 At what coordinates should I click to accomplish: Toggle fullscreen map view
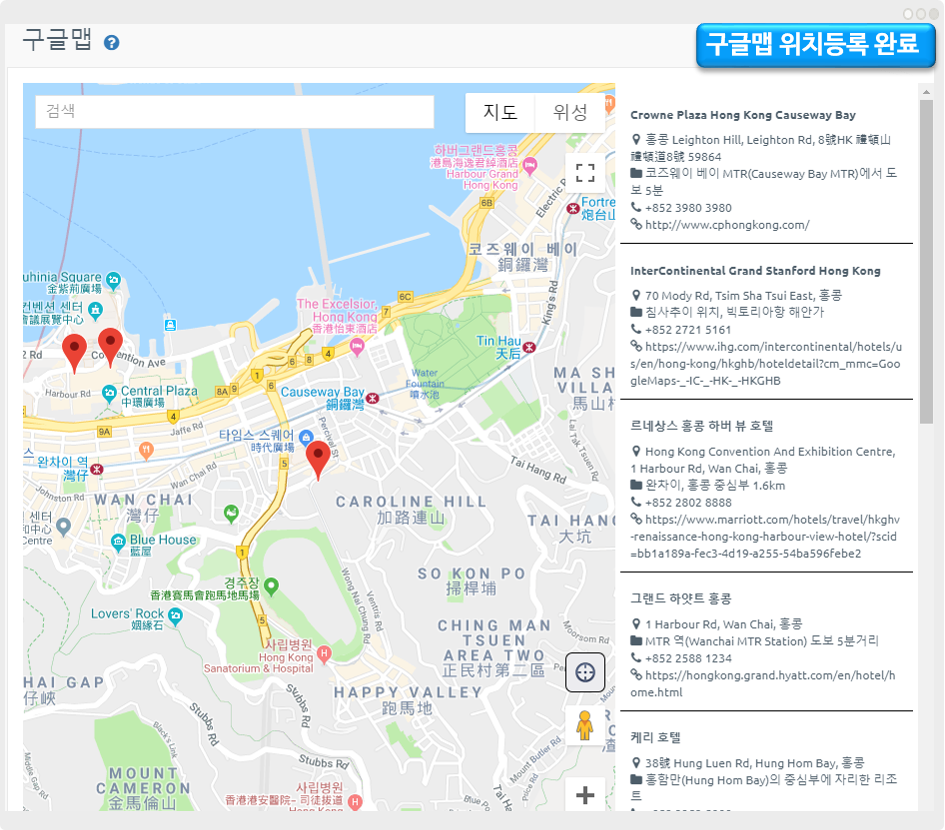(x=585, y=172)
